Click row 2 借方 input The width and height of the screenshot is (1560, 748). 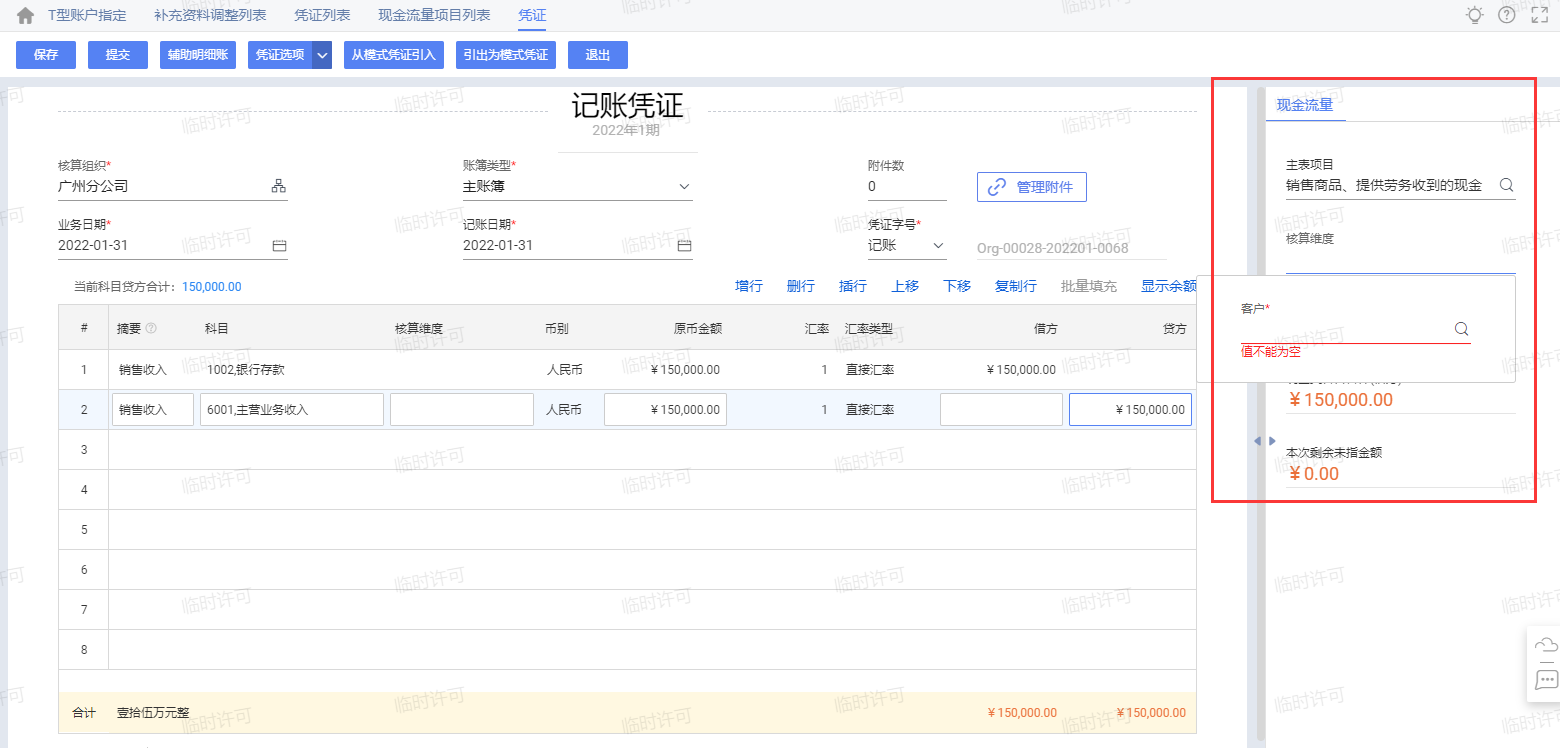pyautogui.click(x=1001, y=410)
